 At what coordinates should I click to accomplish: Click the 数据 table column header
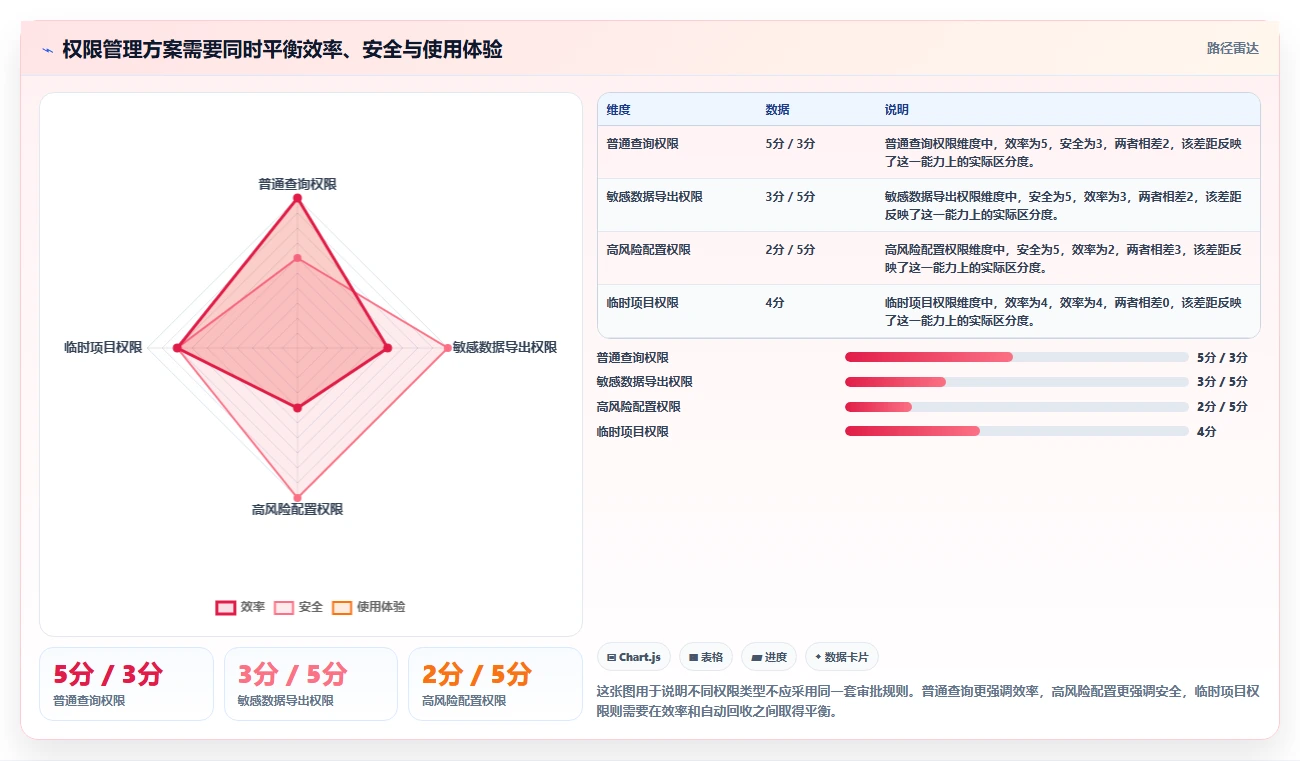tap(777, 110)
